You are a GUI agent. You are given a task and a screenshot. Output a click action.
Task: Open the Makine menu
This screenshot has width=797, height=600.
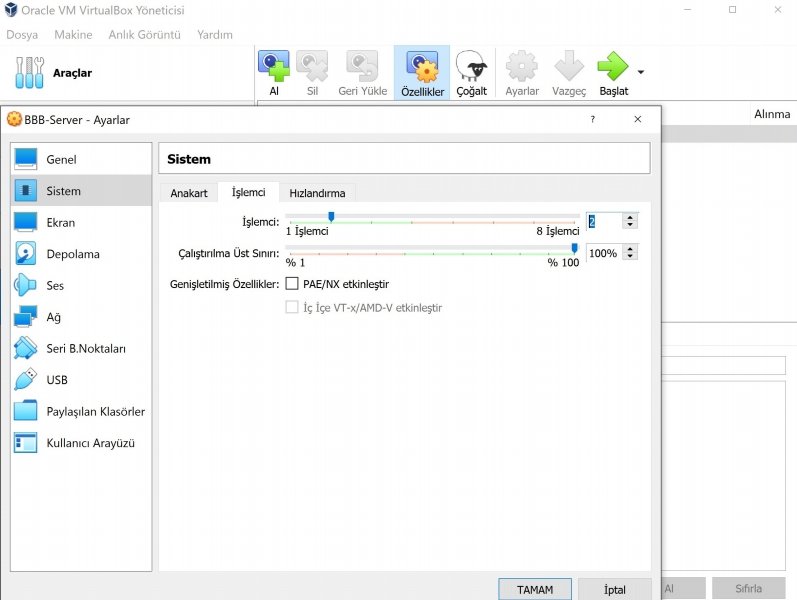pyautogui.click(x=73, y=34)
